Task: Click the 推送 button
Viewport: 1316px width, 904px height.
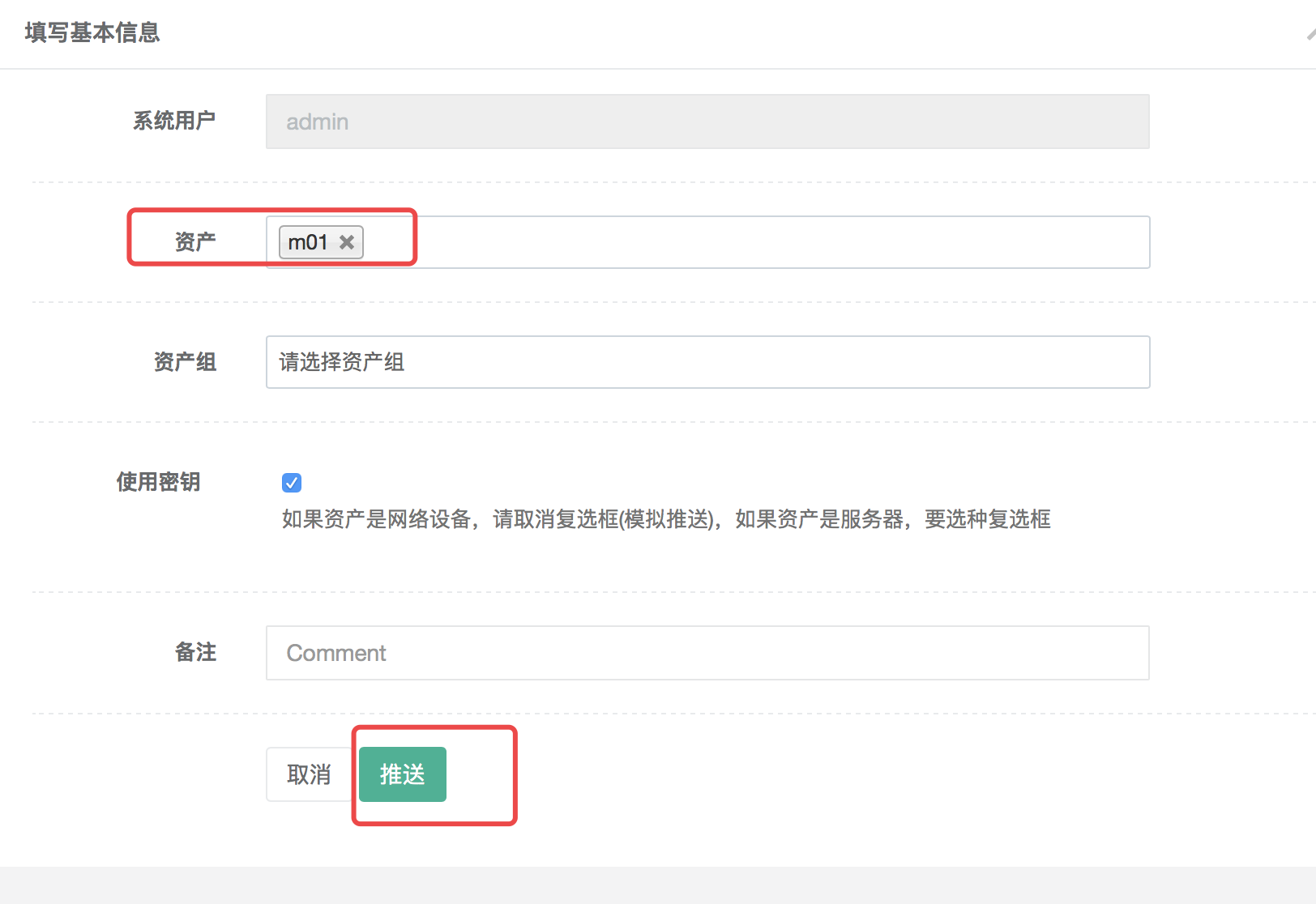Action: [x=403, y=774]
